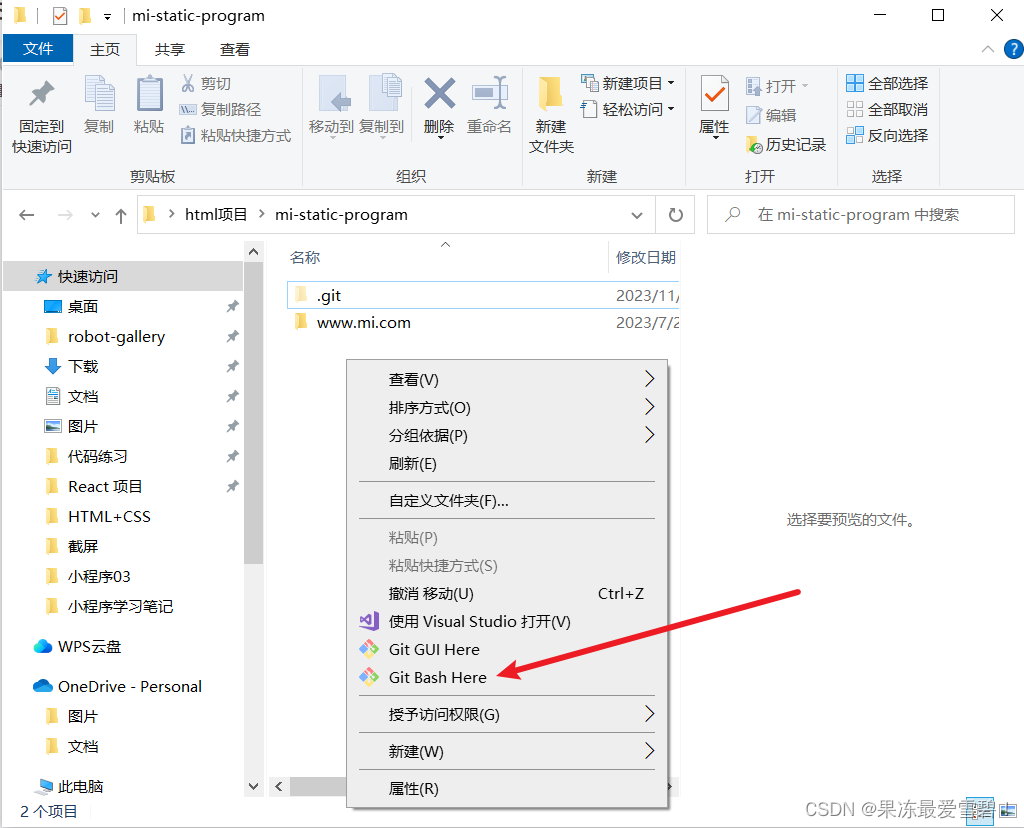Screen dimensions: 1024x828
Task: Open the address bar dropdown chevron
Action: tap(638, 214)
